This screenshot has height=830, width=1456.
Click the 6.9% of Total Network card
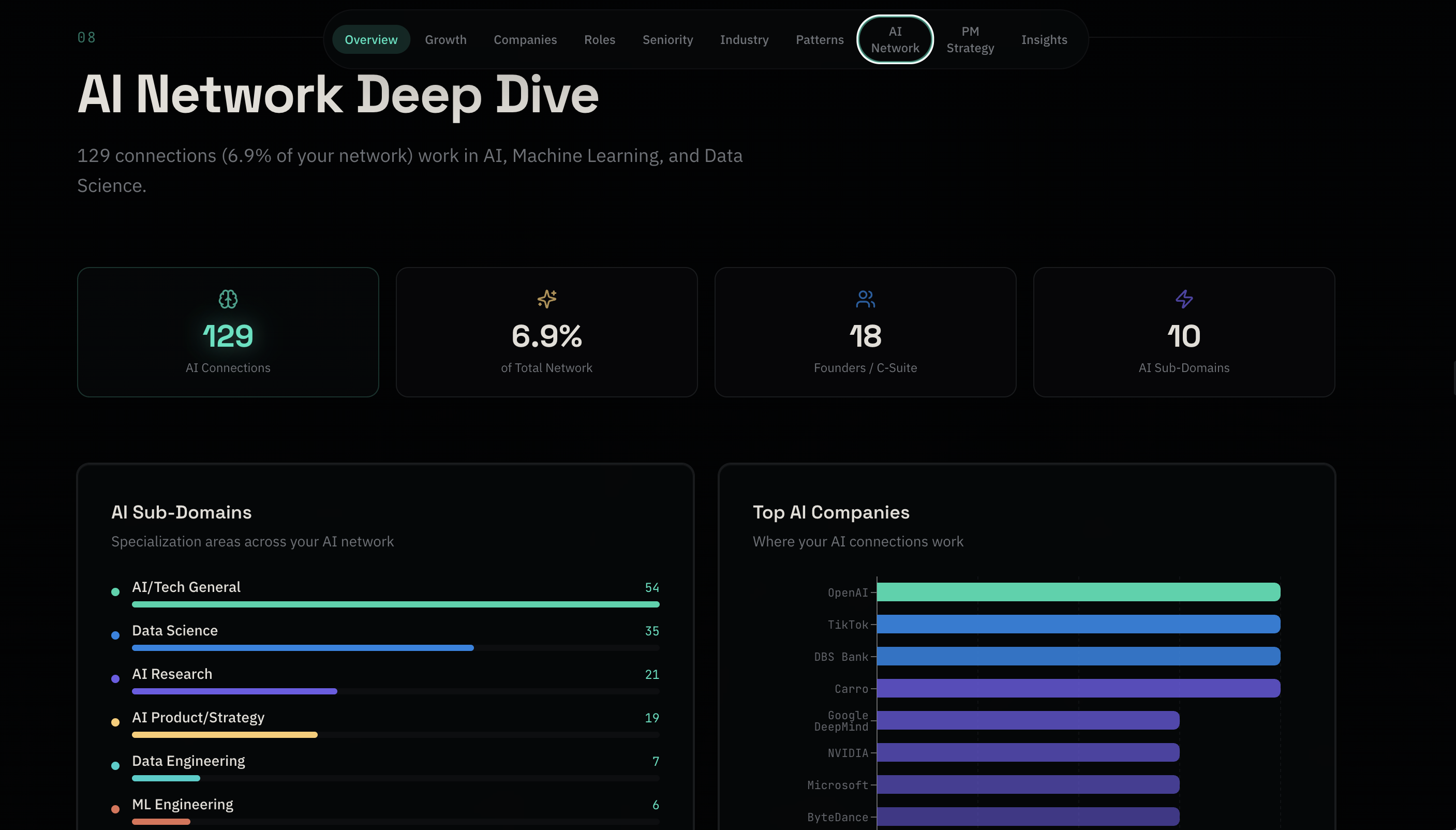tap(546, 332)
